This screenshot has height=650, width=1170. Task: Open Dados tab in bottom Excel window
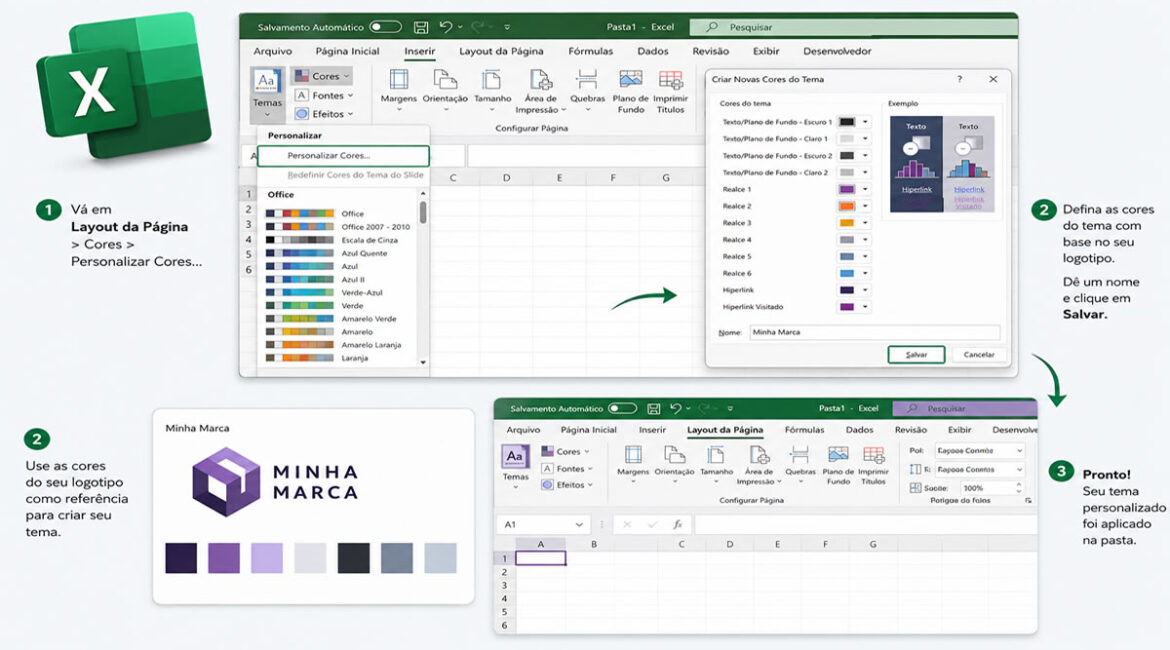pyautogui.click(x=859, y=430)
